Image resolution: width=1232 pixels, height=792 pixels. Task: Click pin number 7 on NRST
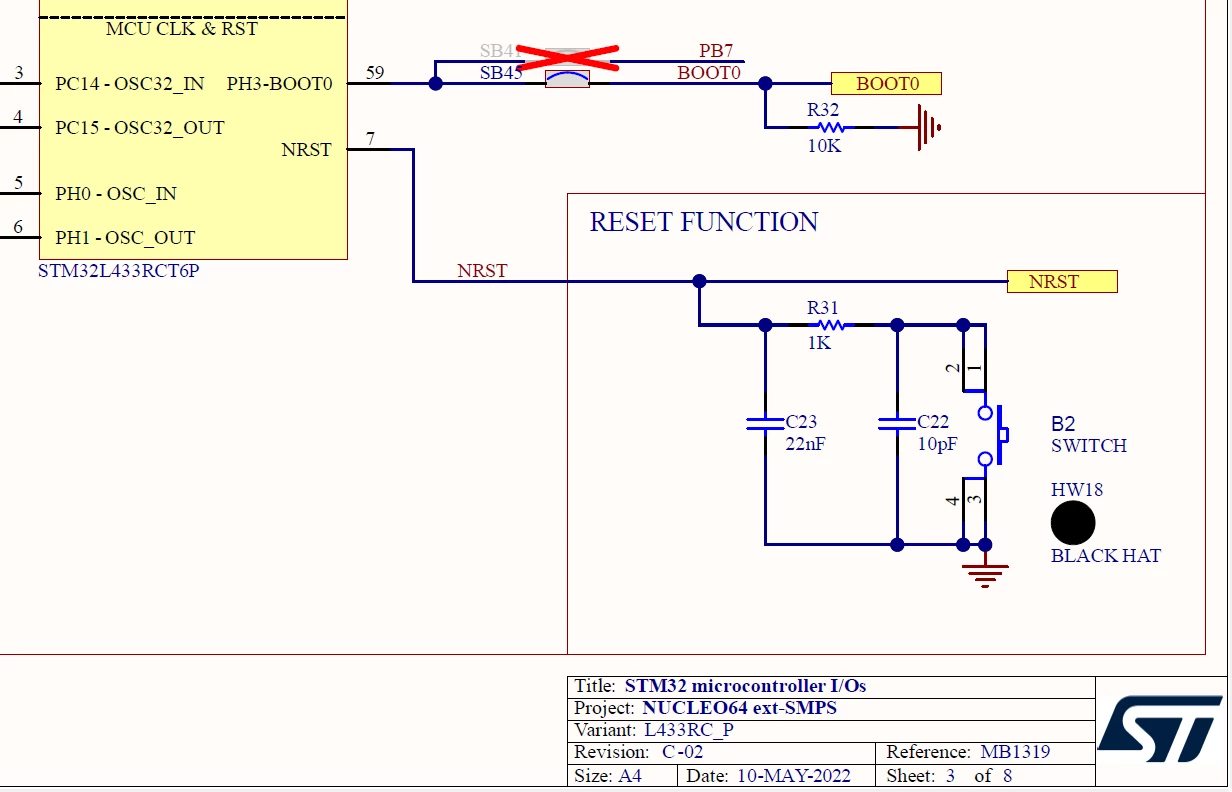[x=371, y=139]
